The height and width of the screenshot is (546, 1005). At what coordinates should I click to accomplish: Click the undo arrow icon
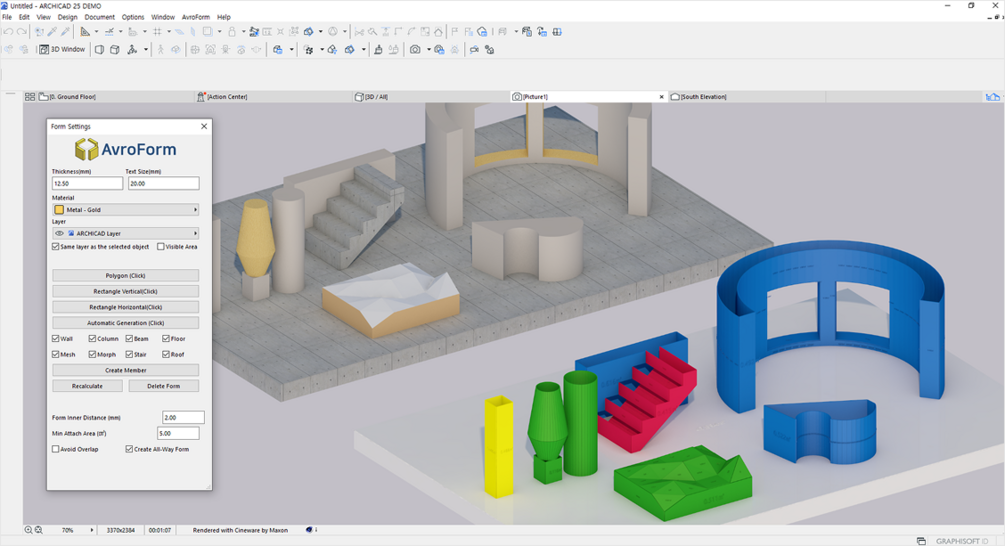pos(8,31)
